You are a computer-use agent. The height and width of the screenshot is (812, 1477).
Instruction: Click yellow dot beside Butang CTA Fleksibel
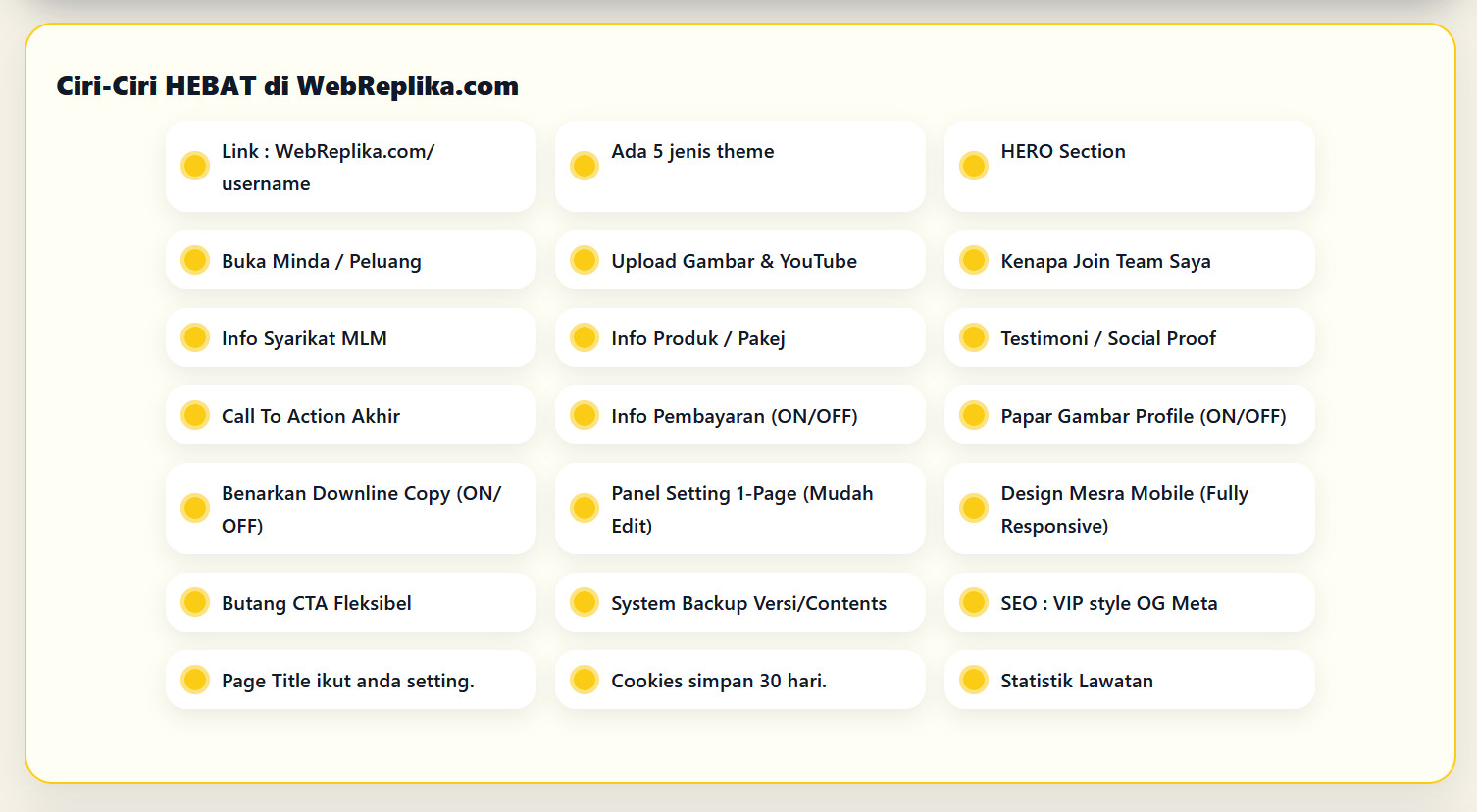pyautogui.click(x=195, y=602)
